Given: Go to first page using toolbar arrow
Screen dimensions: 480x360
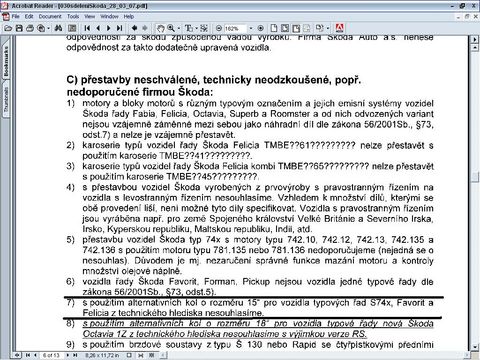Looking at the screenshot, I should [87, 28].
